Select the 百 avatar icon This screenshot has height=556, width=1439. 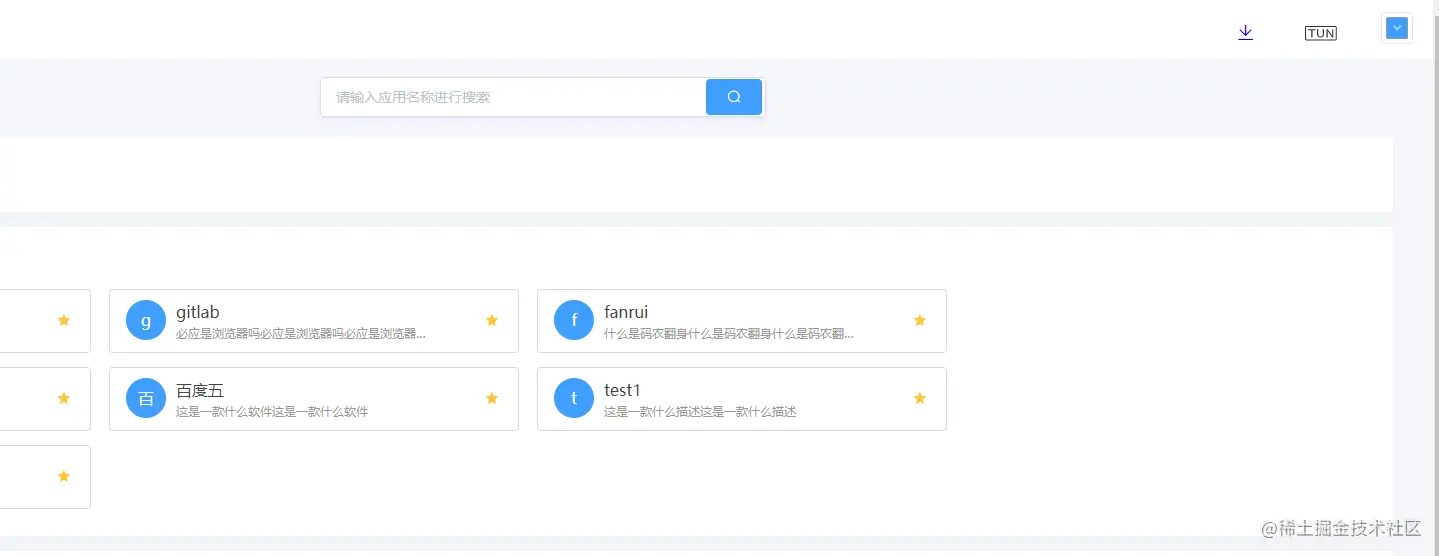[146, 398]
